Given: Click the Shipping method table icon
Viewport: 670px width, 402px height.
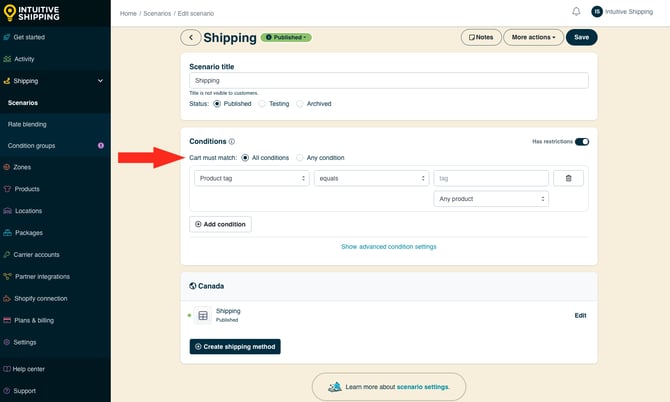Looking at the screenshot, I should coord(203,315).
